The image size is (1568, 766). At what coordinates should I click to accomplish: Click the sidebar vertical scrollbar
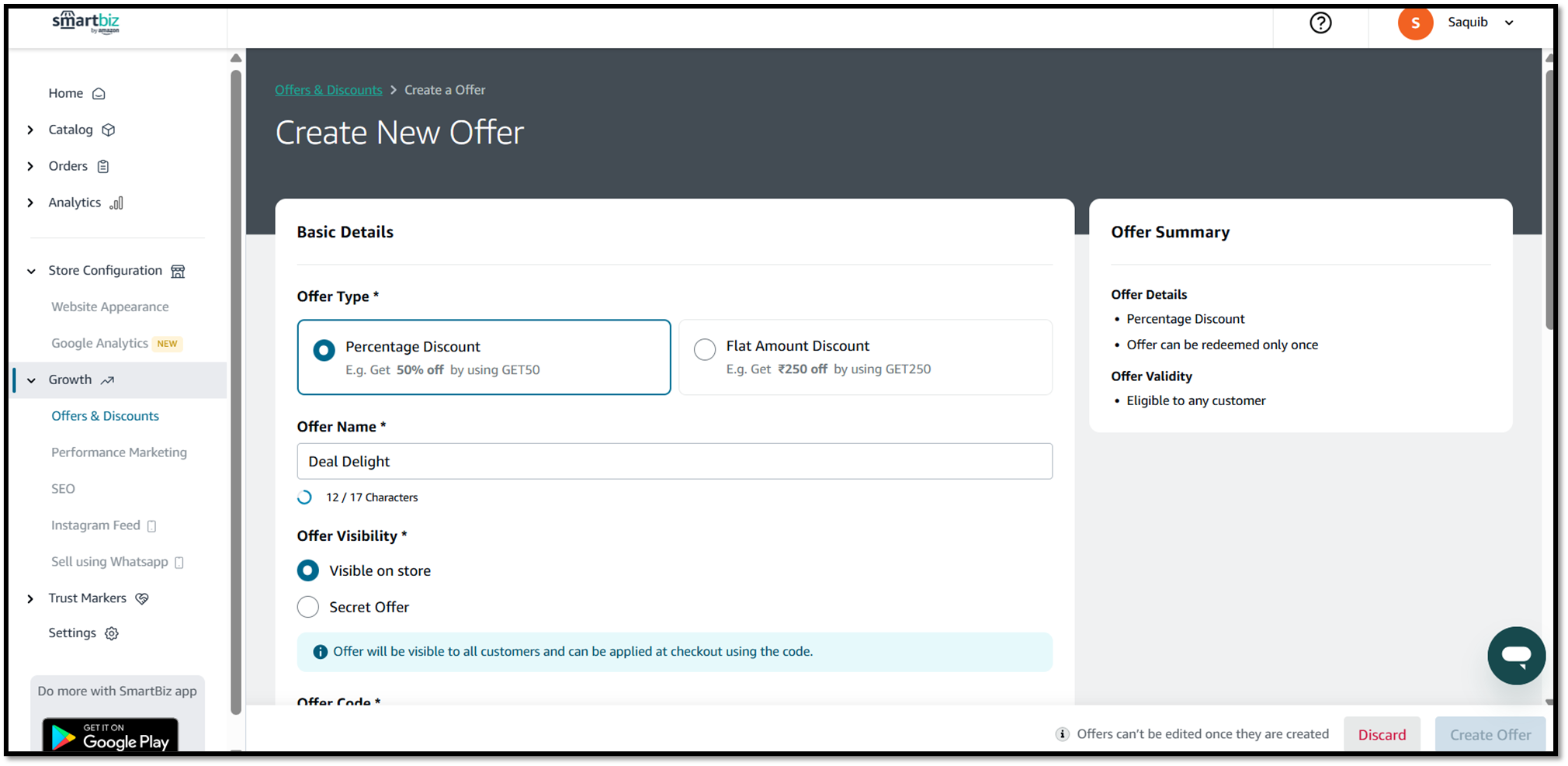pos(236,392)
